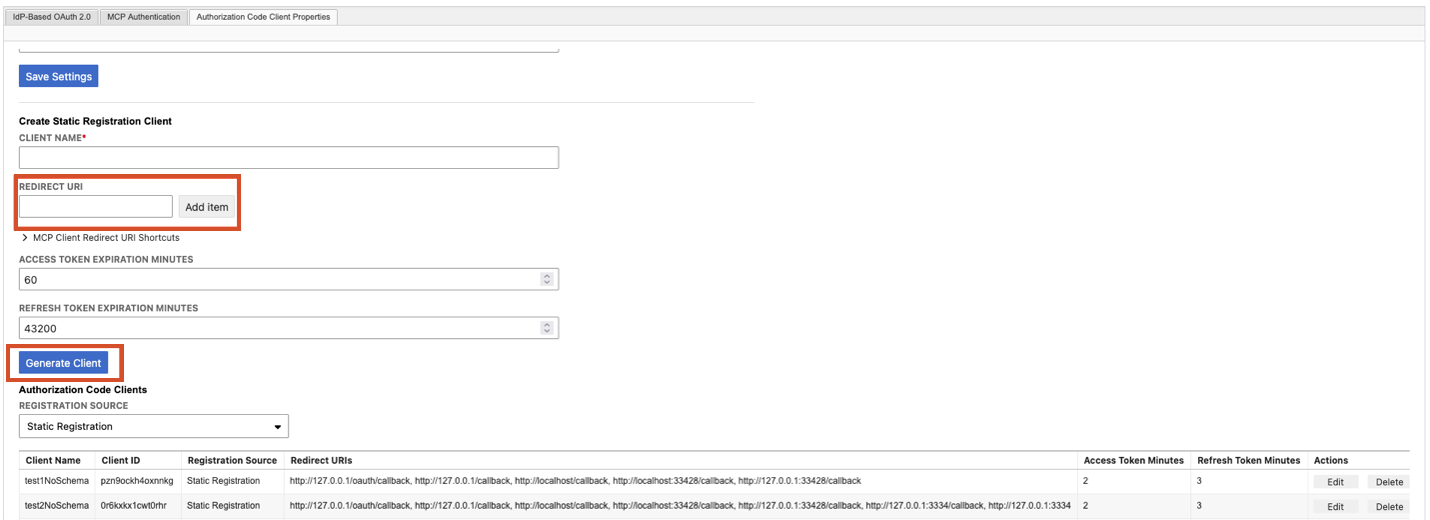1430x520 pixels.
Task: Click the Registration Source column header
Action: click(x=232, y=460)
